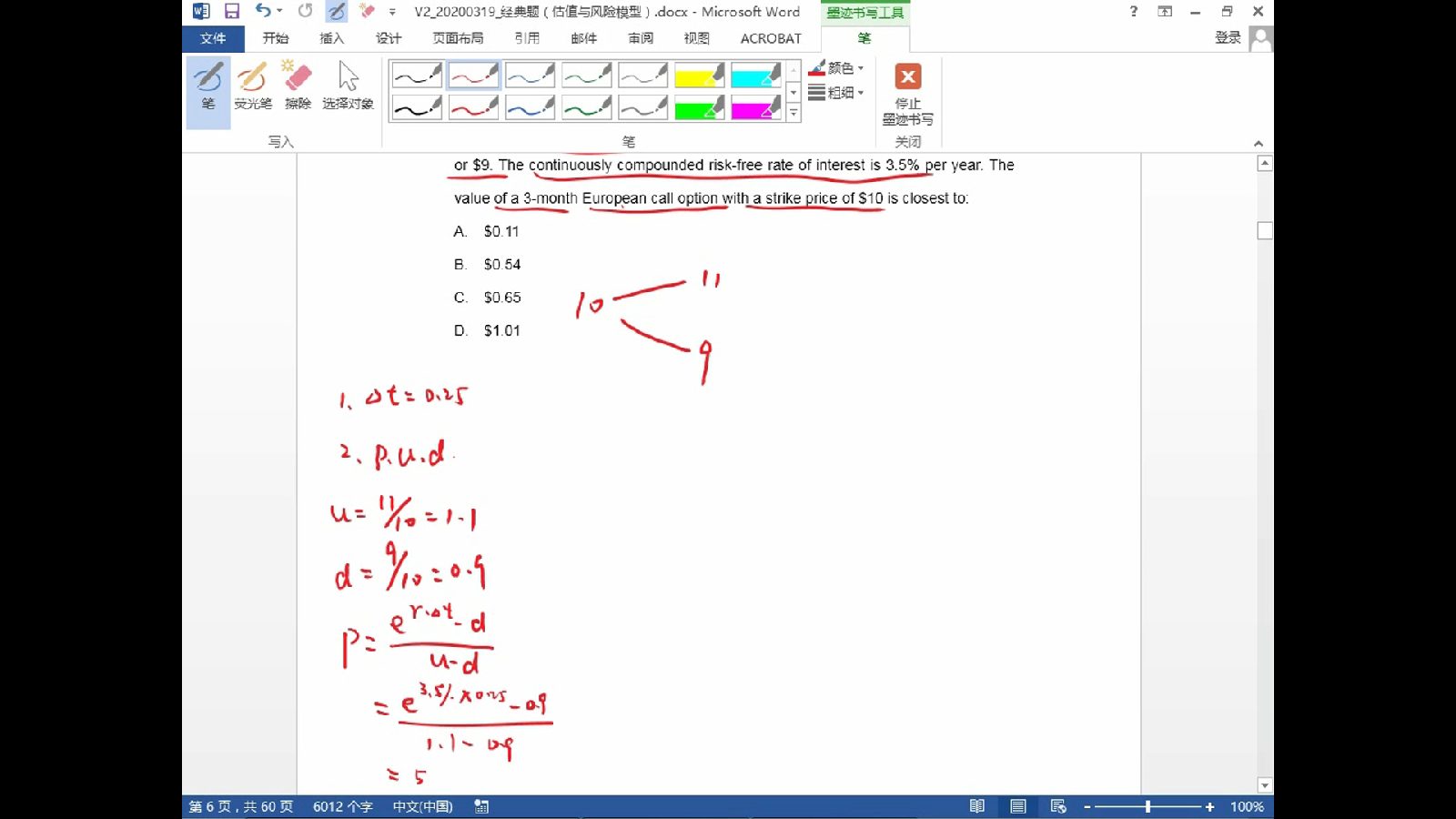Open the 粗细 ink thickness dropdown

[x=835, y=92]
